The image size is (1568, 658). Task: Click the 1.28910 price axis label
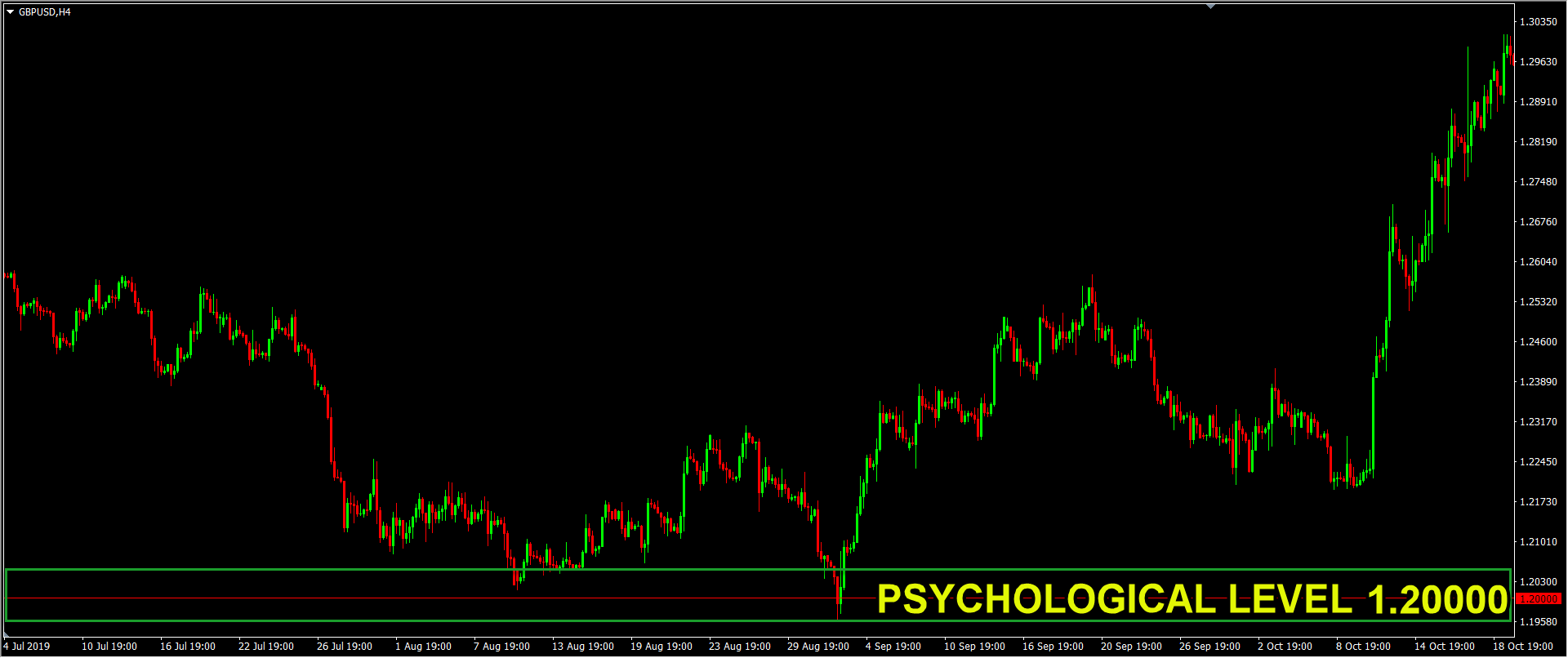pyautogui.click(x=1538, y=102)
